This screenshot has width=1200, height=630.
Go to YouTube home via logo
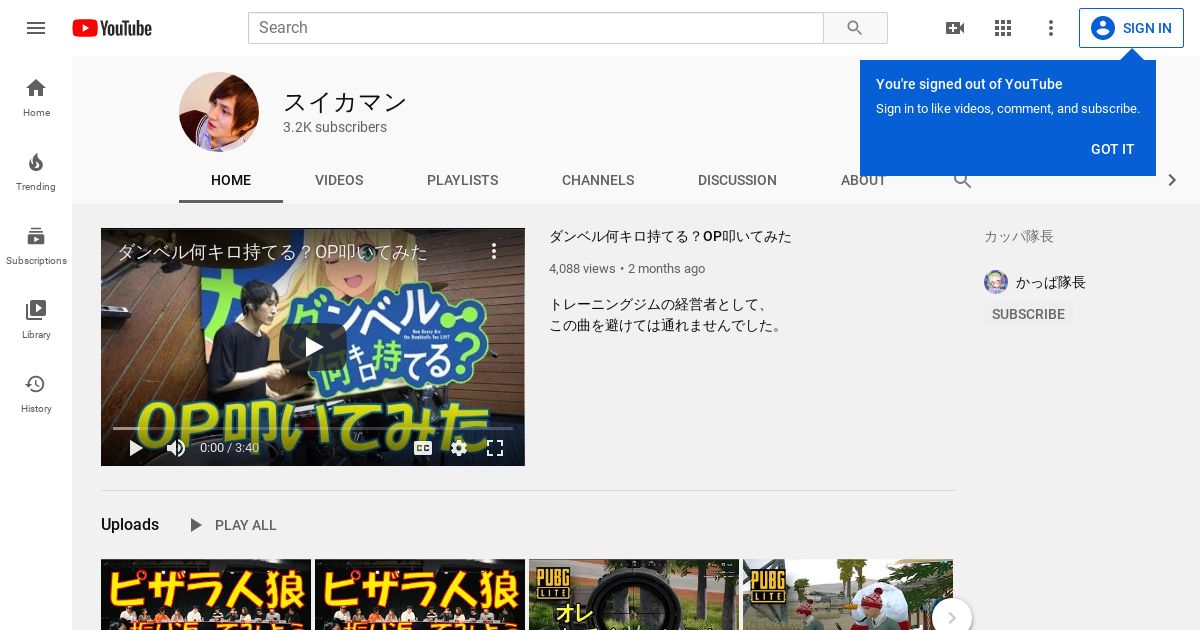tap(112, 28)
